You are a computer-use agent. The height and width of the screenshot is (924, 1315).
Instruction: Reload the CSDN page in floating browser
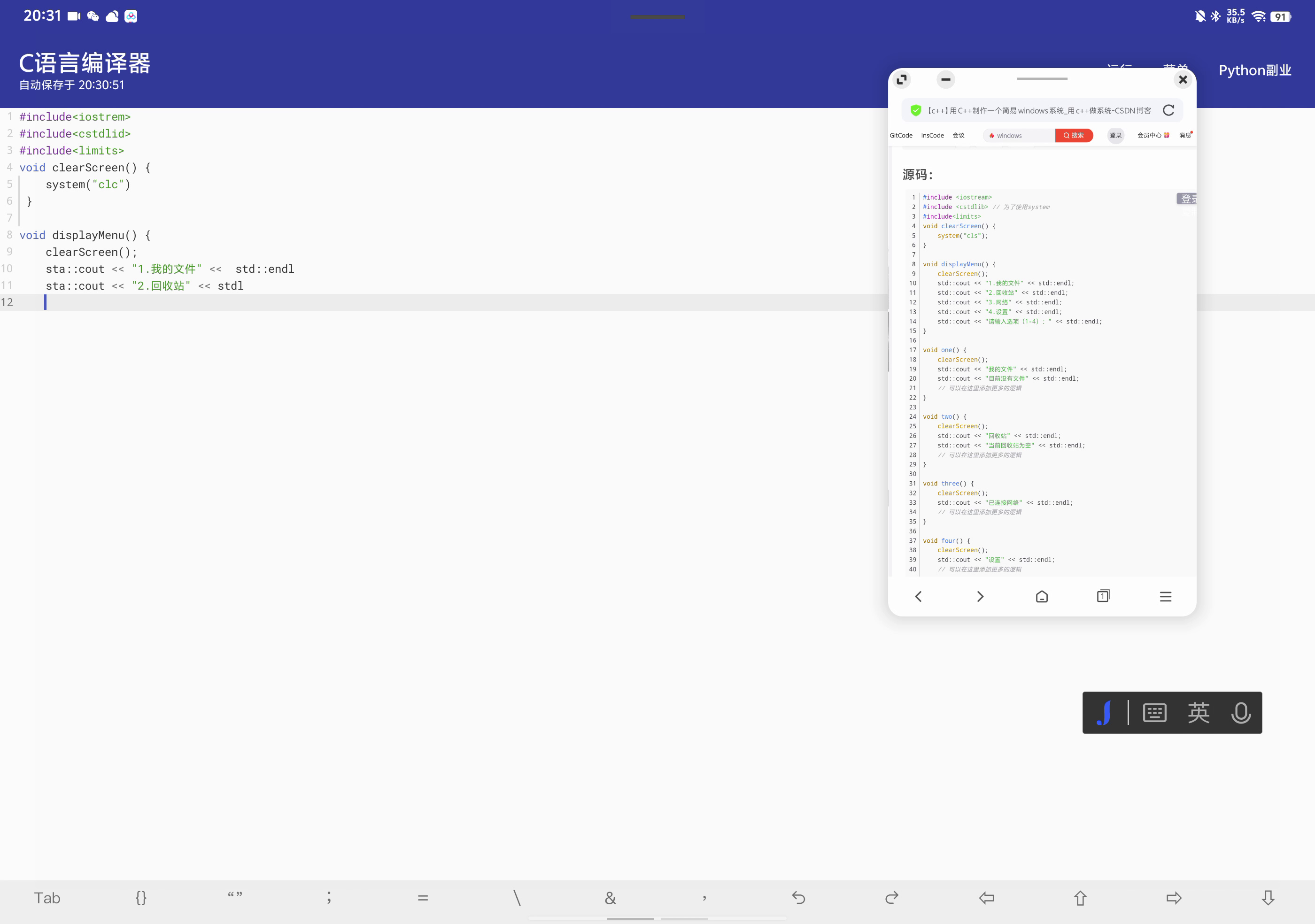(1168, 110)
